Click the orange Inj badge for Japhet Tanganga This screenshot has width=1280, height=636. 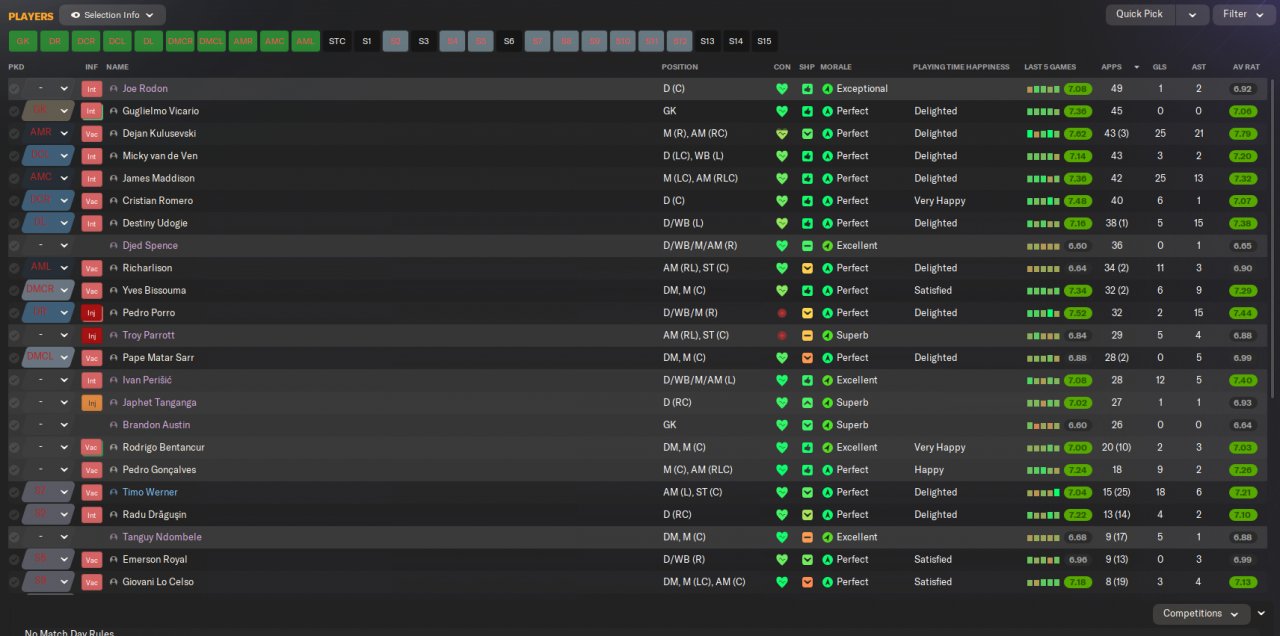tap(92, 403)
